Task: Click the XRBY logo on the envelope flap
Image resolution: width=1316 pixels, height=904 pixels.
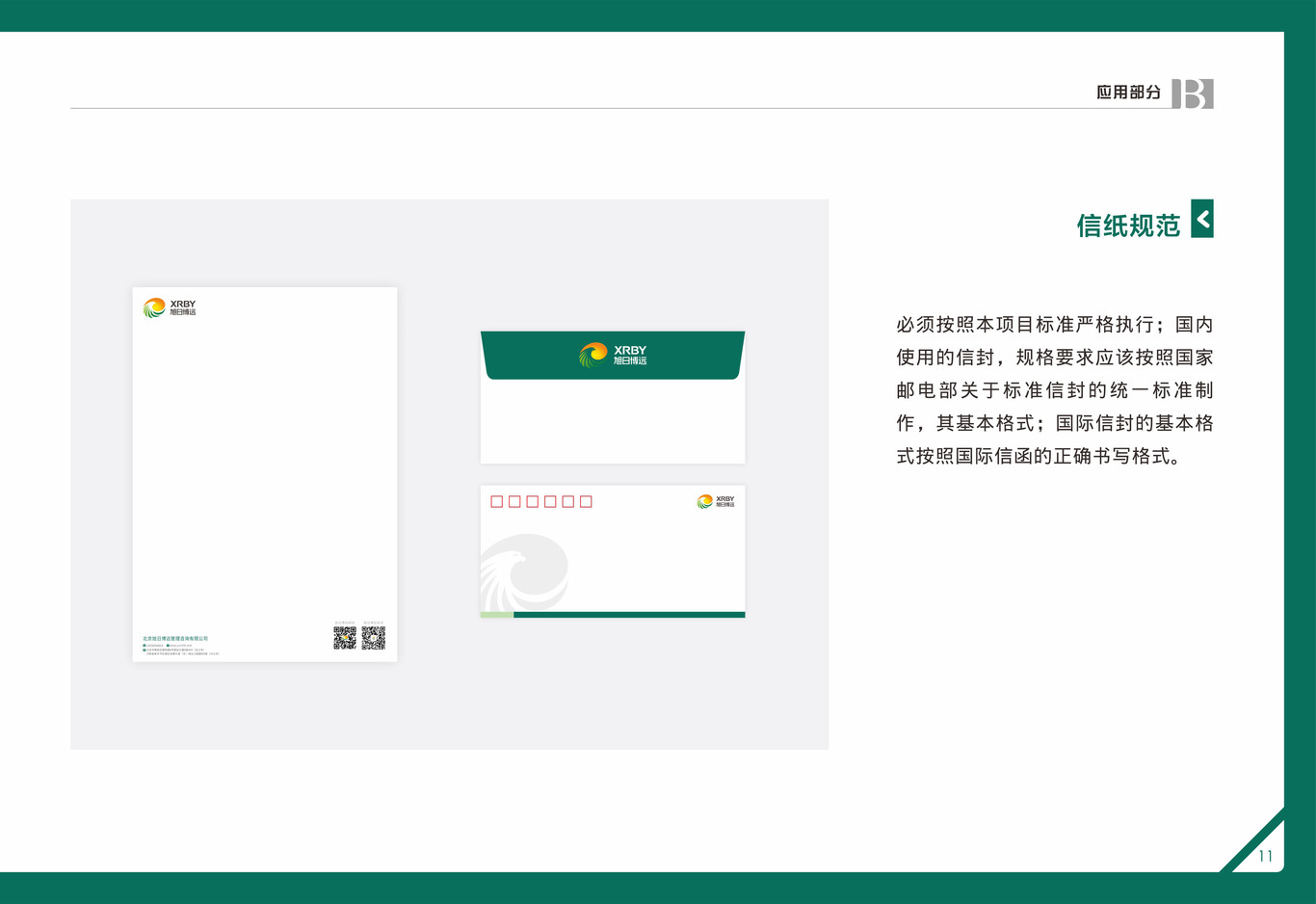Action: [613, 356]
